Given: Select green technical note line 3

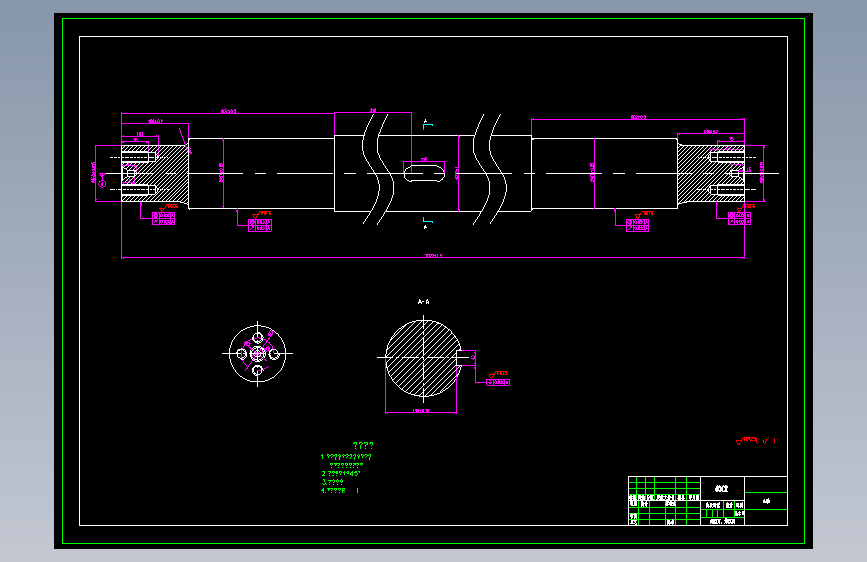Looking at the screenshot, I should [x=332, y=482].
